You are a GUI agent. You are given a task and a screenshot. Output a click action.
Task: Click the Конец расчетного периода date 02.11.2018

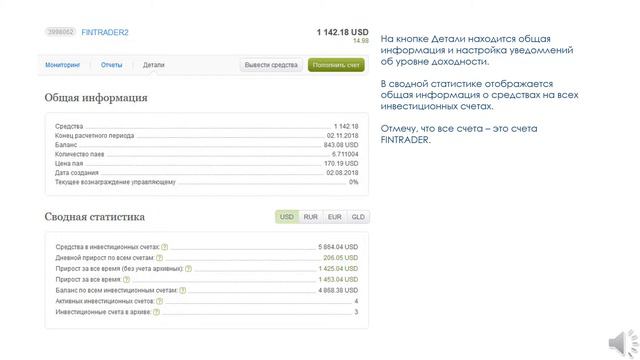(x=342, y=136)
